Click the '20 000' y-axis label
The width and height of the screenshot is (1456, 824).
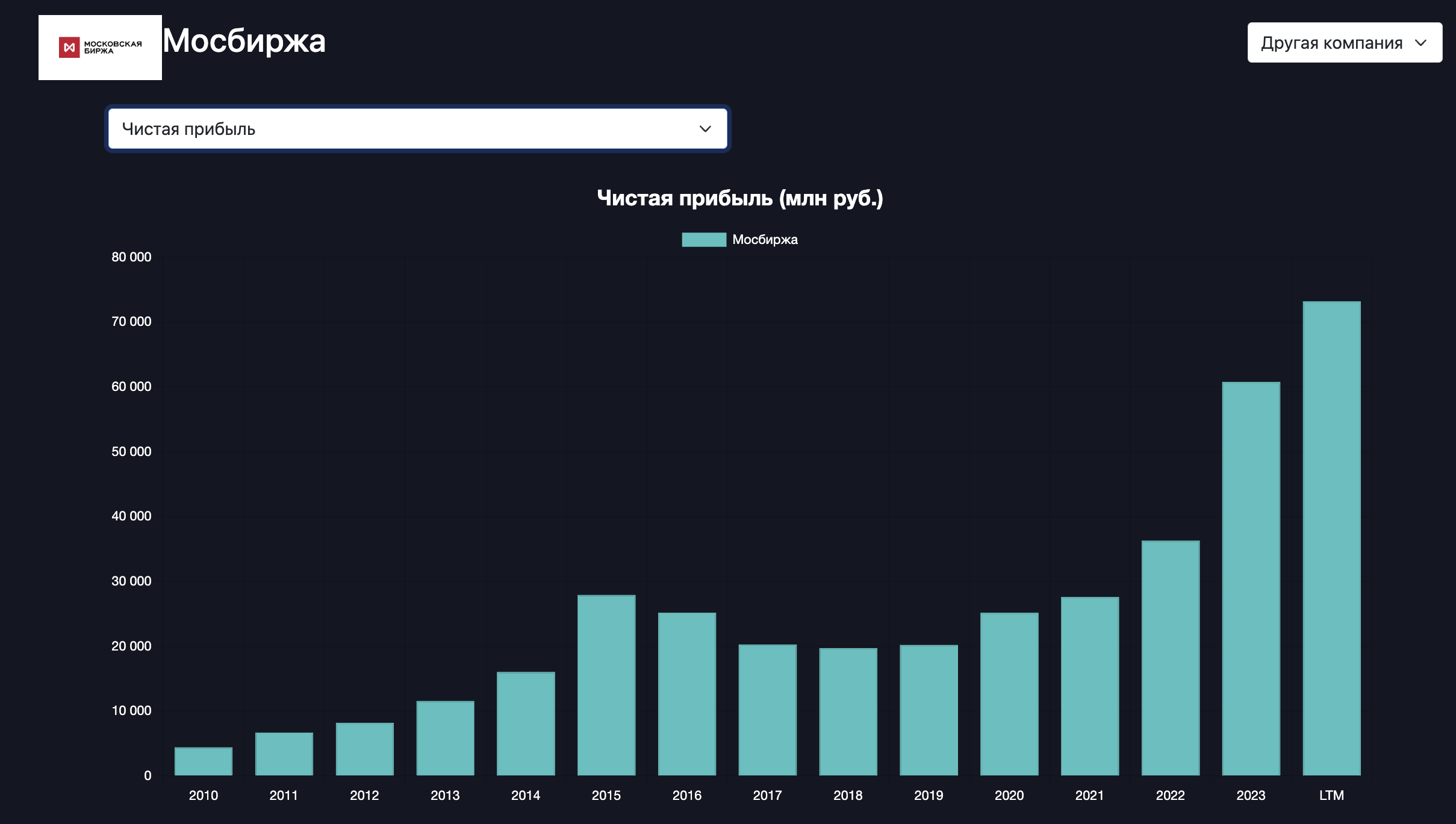[131, 646]
